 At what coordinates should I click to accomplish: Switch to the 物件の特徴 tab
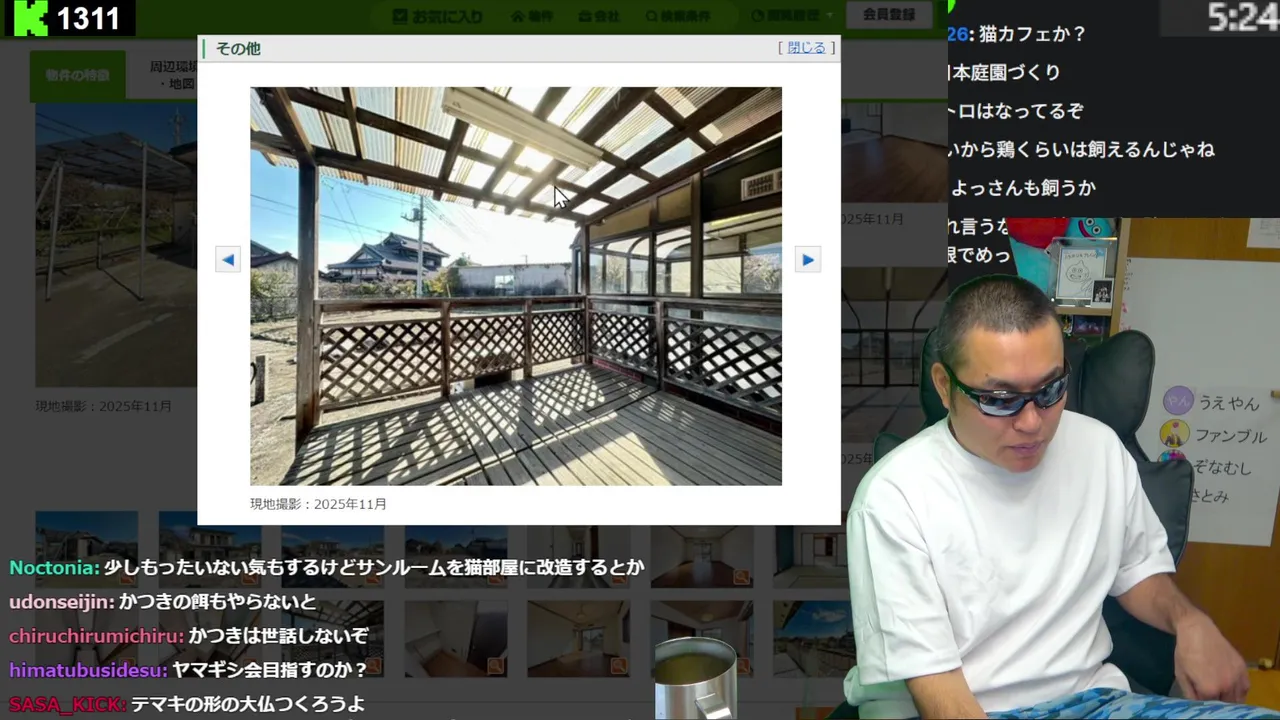click(77, 76)
